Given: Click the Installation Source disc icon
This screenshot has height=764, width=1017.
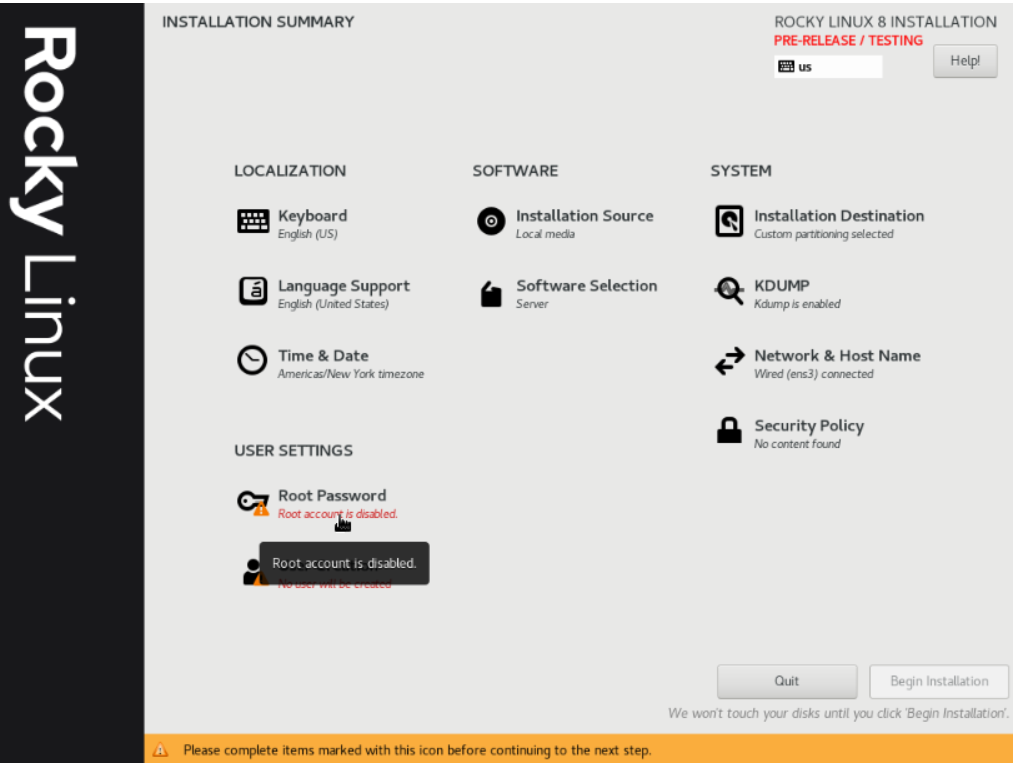Looking at the screenshot, I should [x=491, y=221].
